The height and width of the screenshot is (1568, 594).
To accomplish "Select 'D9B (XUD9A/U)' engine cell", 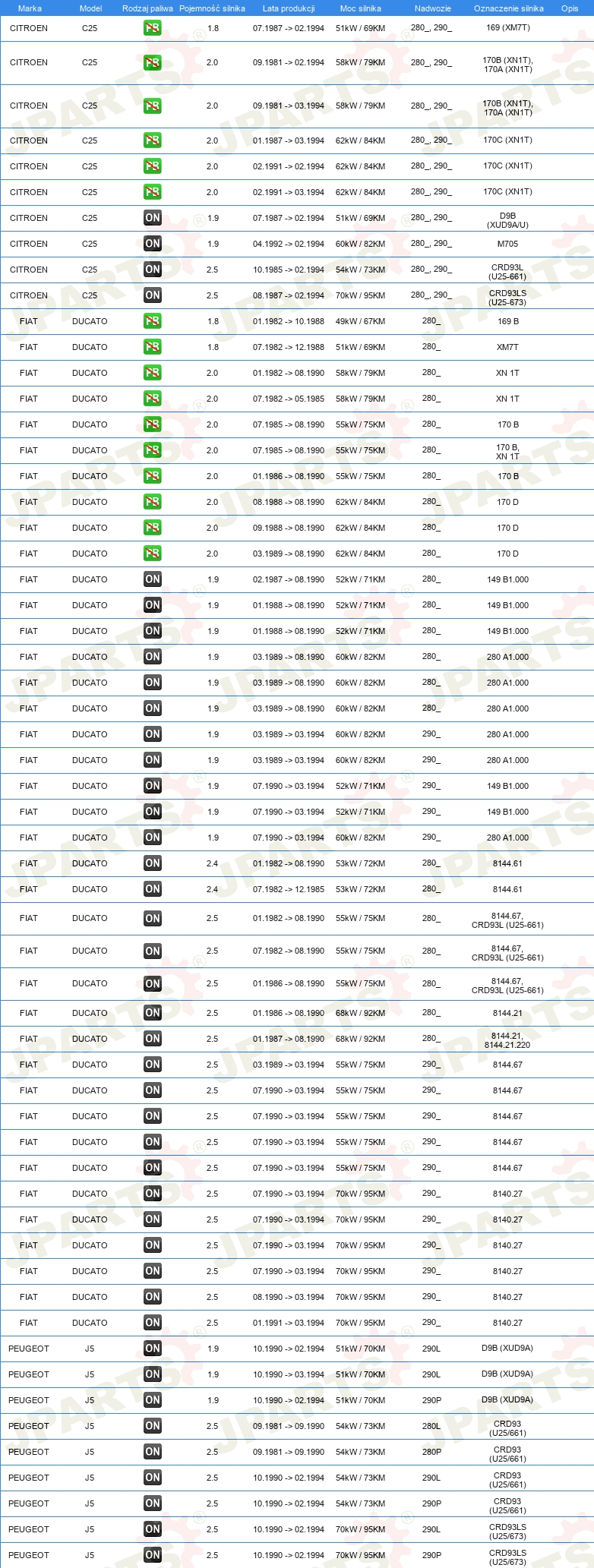I will [508, 220].
